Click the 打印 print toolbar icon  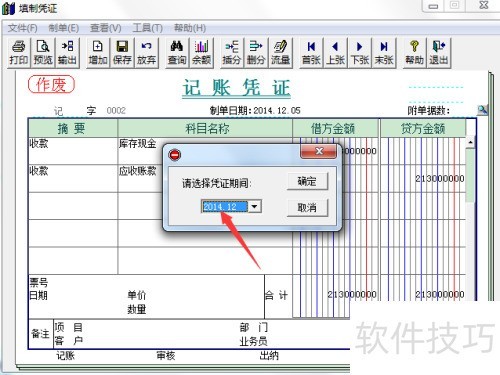[x=19, y=53]
